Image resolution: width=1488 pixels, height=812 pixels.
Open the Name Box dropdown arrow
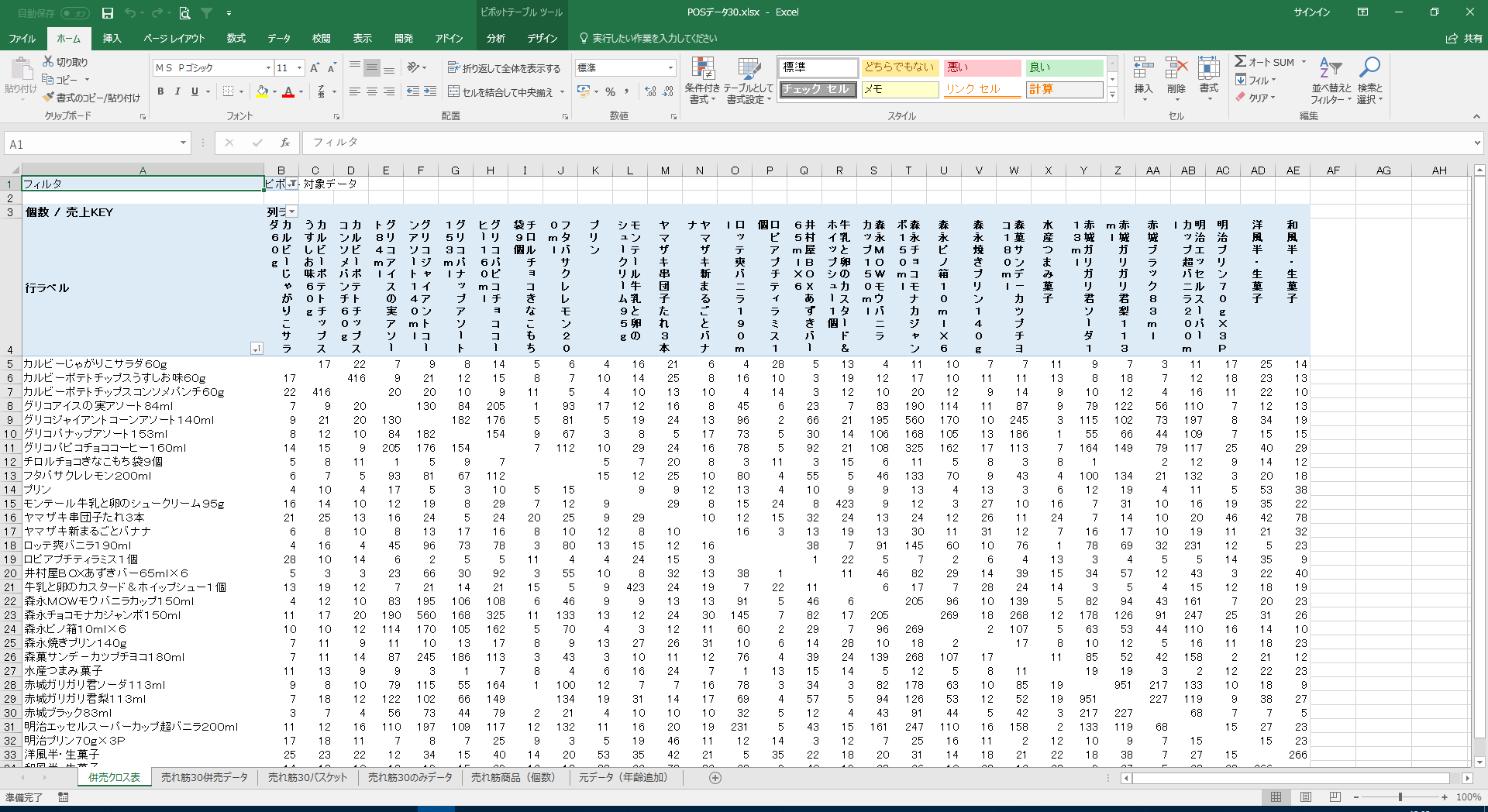[x=183, y=143]
